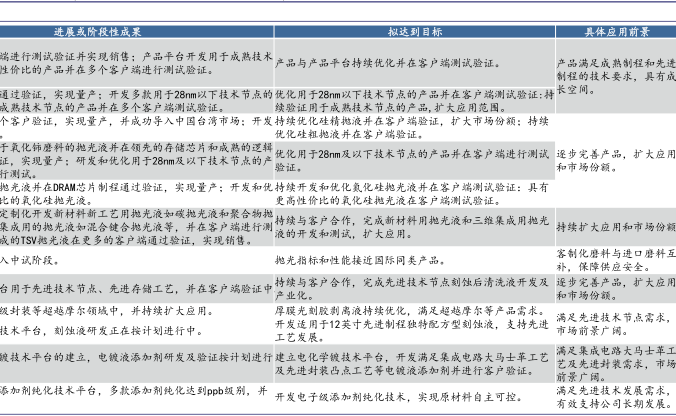Image resolution: width=676 pixels, height=416 pixels.
Task: Click the 12英寸先进制程刻蚀液 target cell
Action: 413,331
